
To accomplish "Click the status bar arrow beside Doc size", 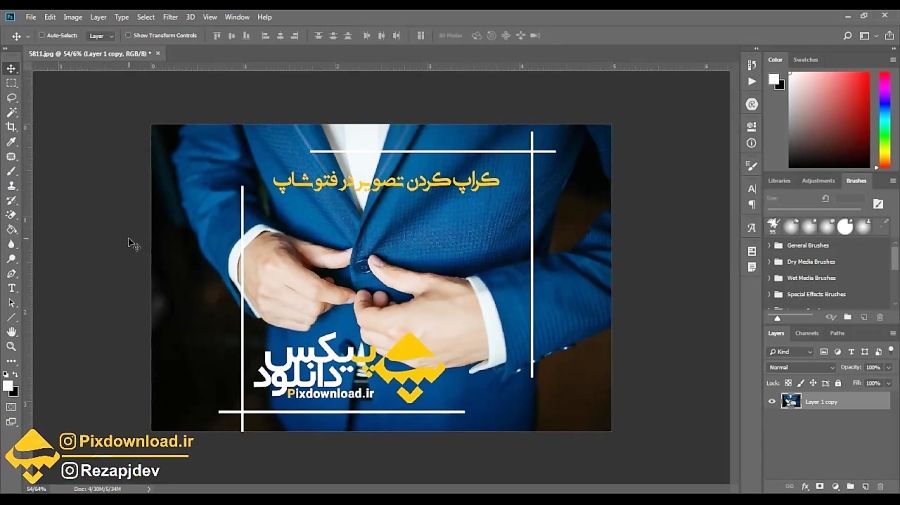I will tap(149, 489).
